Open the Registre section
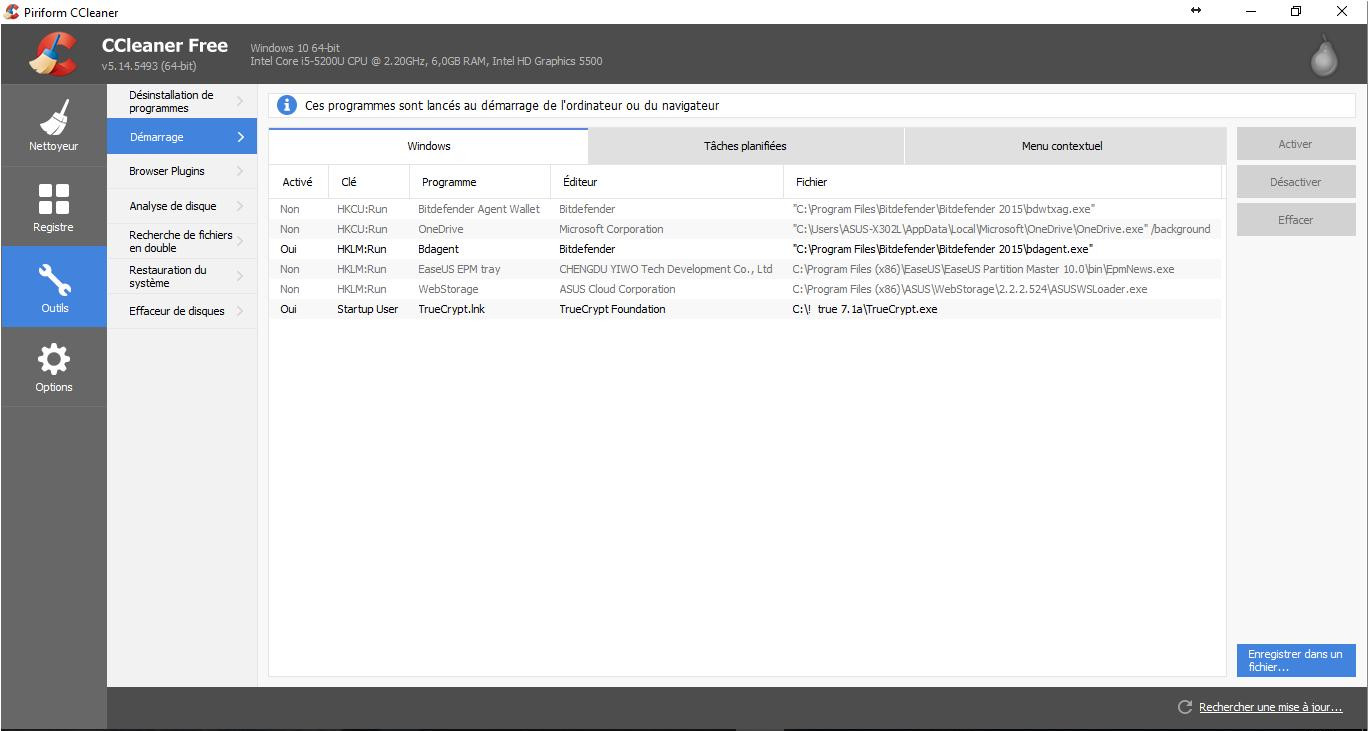 tap(54, 206)
